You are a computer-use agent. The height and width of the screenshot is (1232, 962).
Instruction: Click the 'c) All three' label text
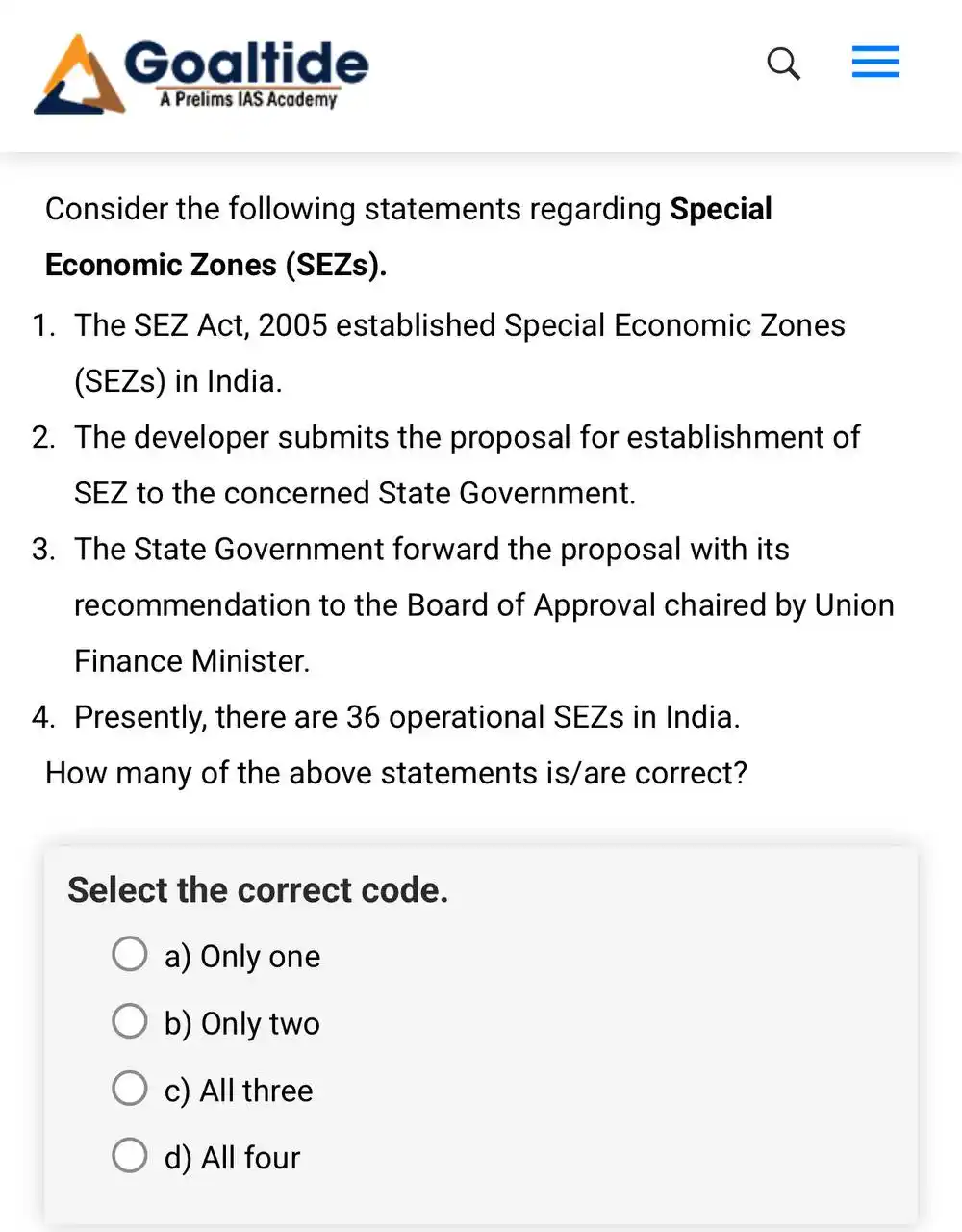239,1091
